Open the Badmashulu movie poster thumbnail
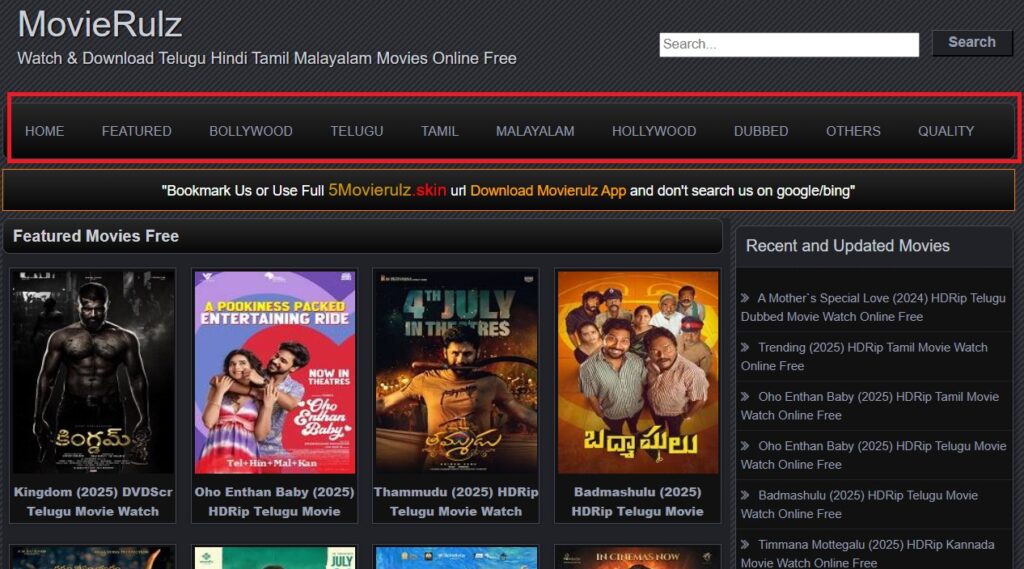Viewport: 1024px width, 569px height. pyautogui.click(x=637, y=372)
